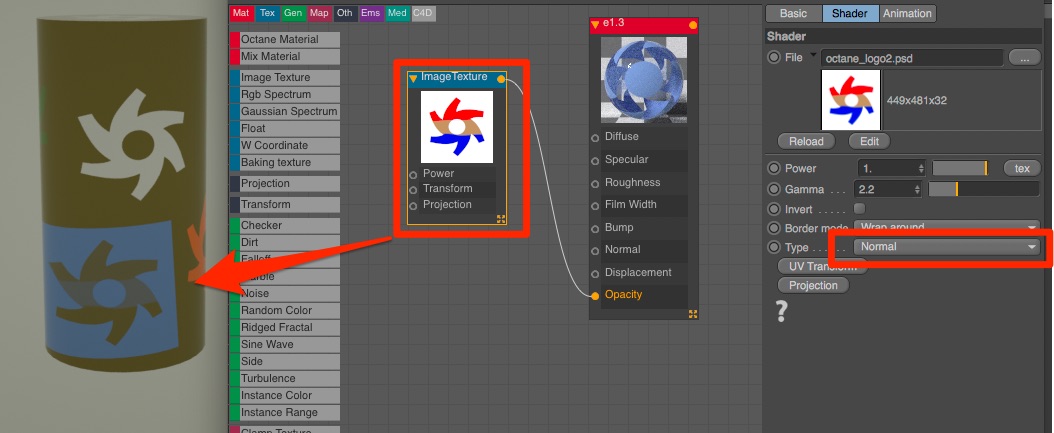Switch to the Animation tab
The image size is (1054, 433).
907,13
